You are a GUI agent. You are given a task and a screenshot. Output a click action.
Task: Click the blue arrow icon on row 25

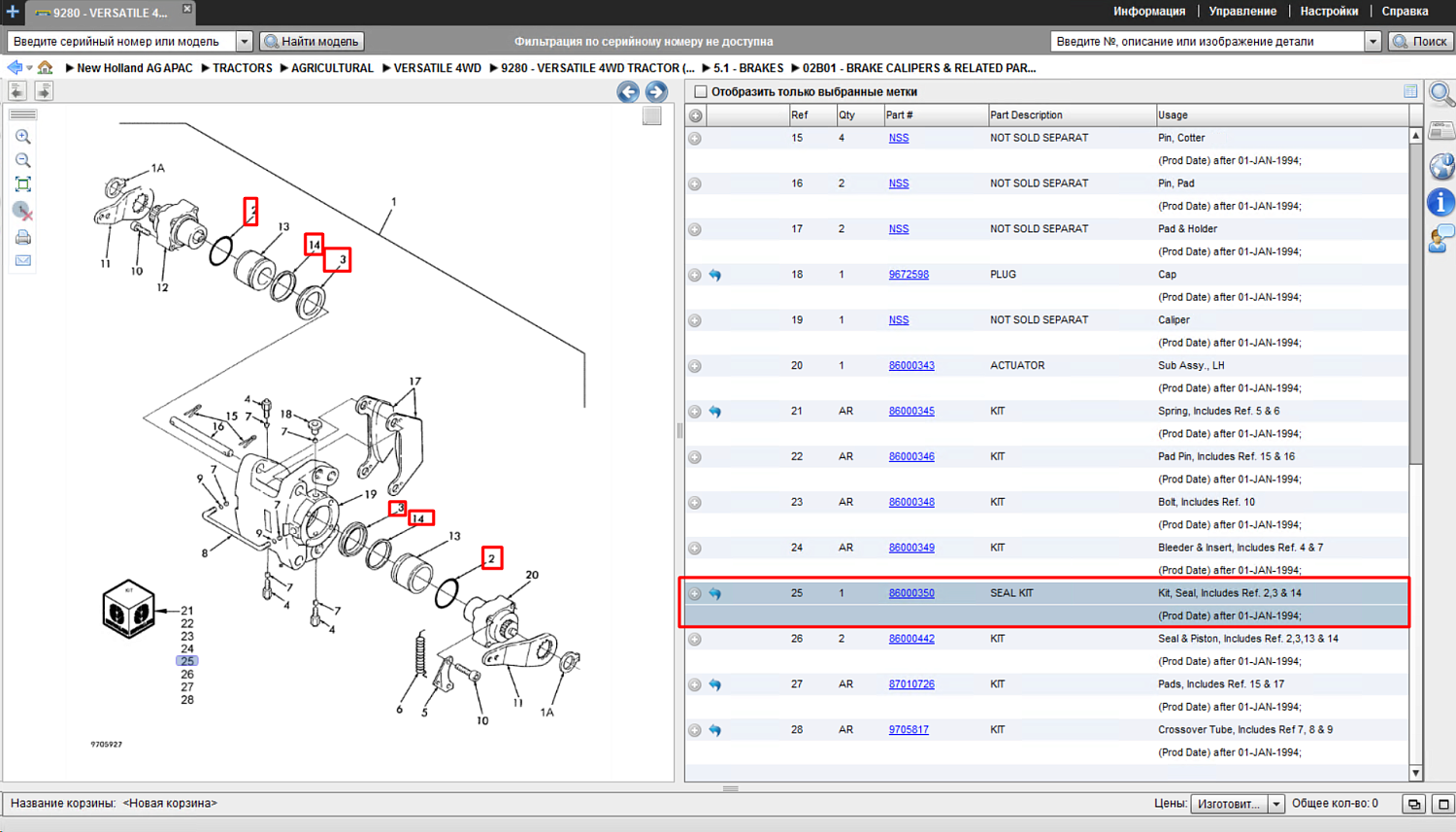(x=715, y=594)
